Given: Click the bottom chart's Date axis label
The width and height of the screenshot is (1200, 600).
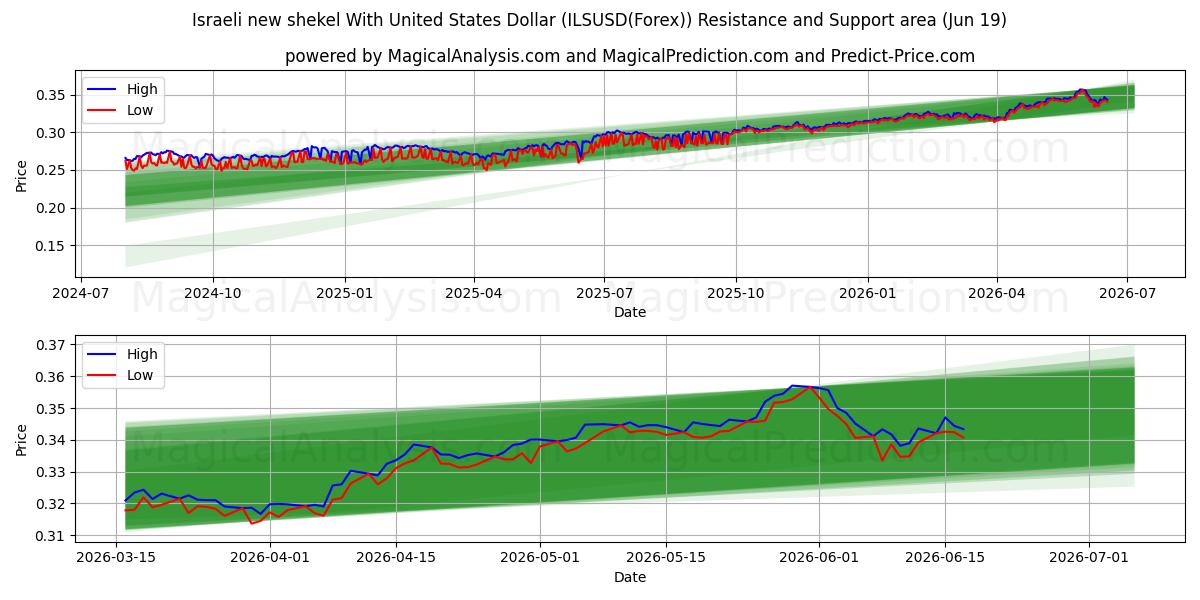Looking at the screenshot, I should pyautogui.click(x=630, y=577).
